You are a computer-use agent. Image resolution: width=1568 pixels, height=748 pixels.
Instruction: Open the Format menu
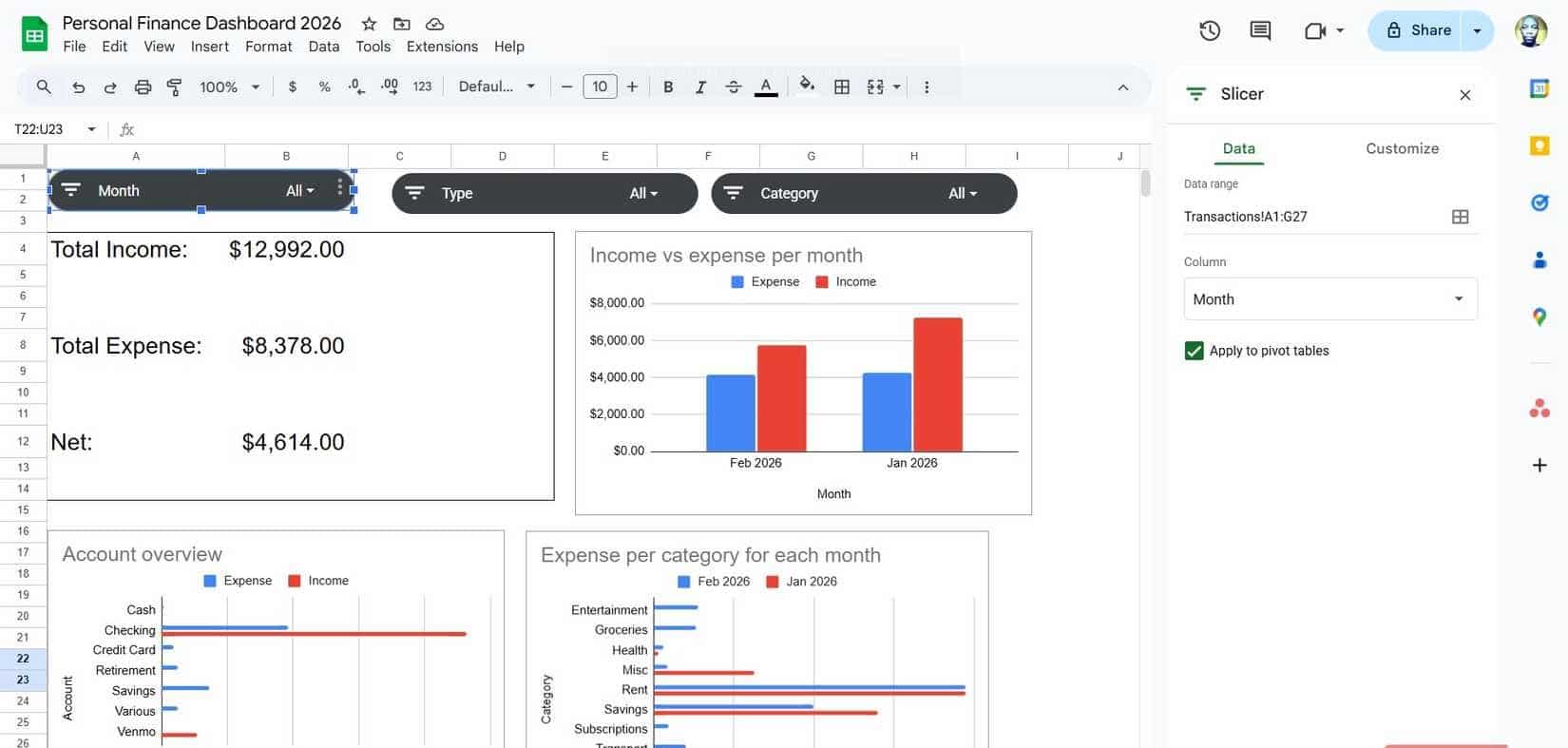(269, 47)
